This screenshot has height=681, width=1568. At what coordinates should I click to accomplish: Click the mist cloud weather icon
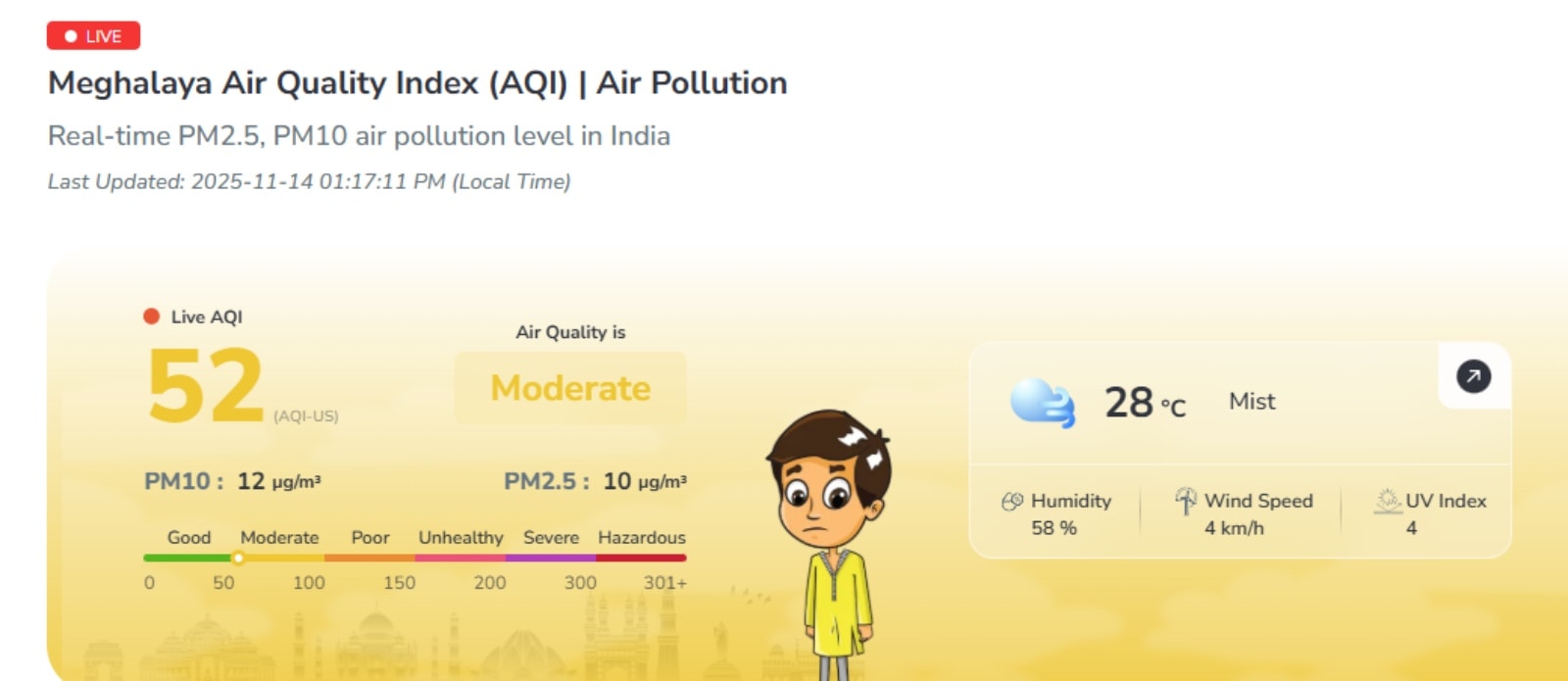click(x=1042, y=403)
